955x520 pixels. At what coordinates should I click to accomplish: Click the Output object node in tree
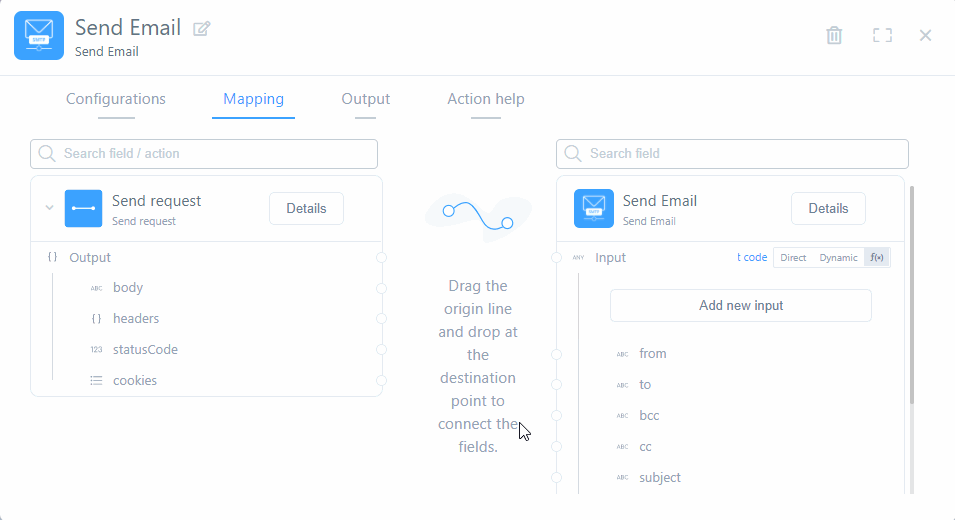click(90, 258)
